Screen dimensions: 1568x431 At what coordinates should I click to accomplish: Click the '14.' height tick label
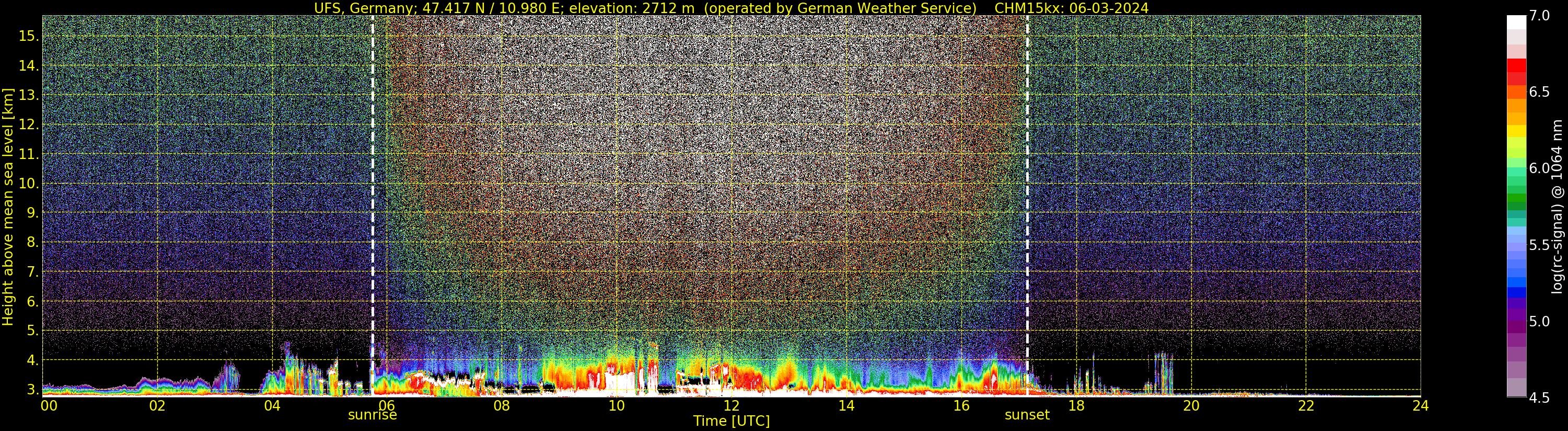pos(29,65)
